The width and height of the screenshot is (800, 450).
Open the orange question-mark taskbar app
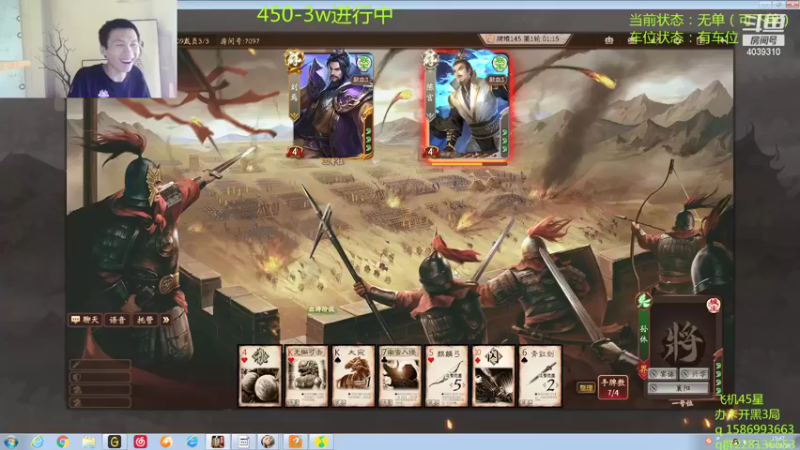click(x=295, y=442)
